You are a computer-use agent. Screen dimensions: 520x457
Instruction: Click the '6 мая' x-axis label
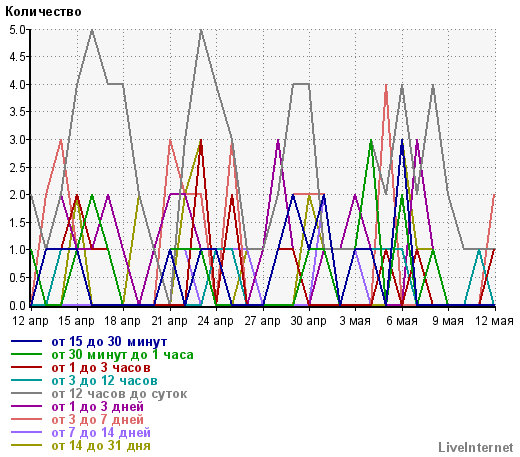pos(402,321)
